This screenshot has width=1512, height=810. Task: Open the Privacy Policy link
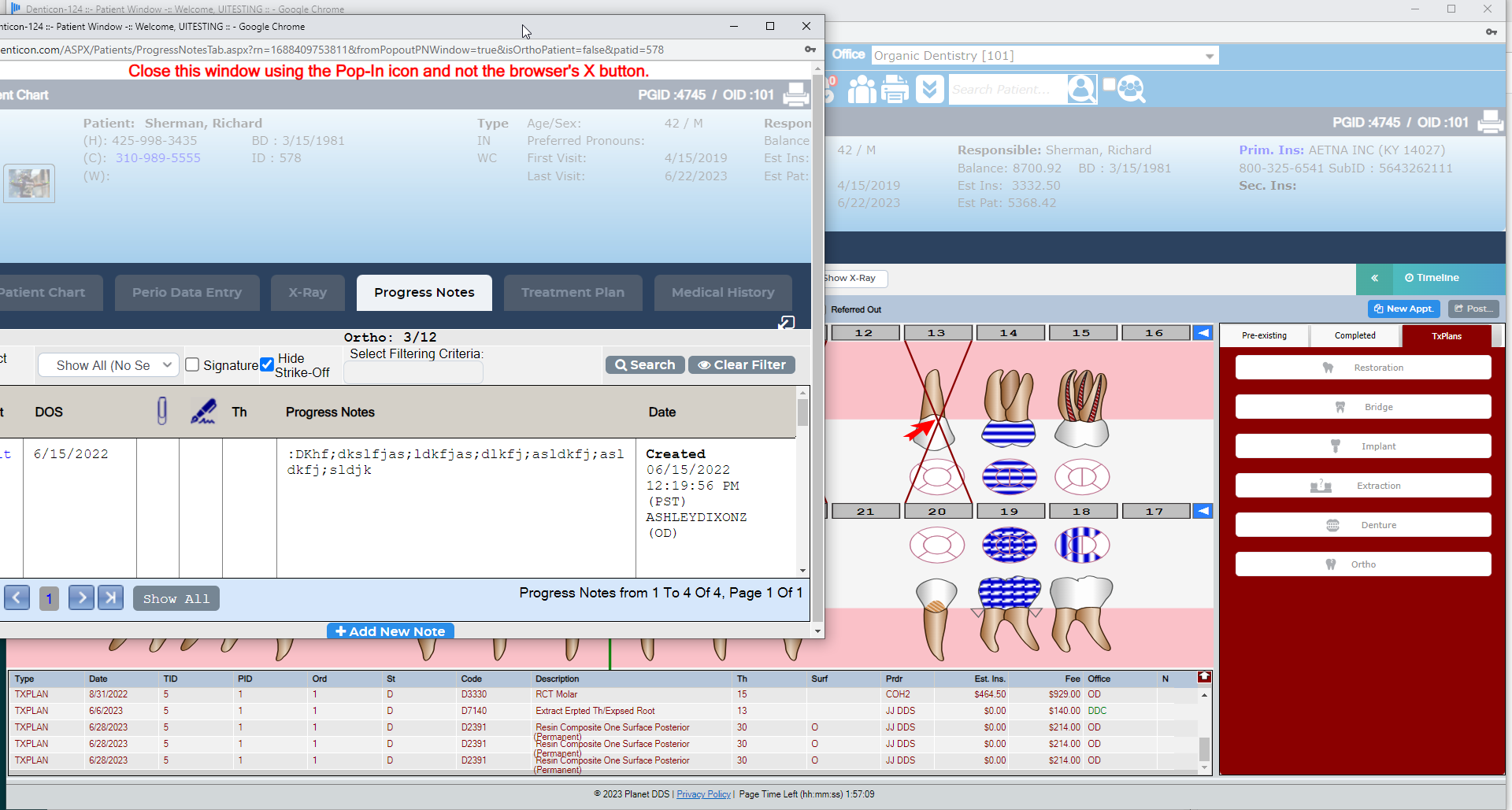(x=703, y=794)
